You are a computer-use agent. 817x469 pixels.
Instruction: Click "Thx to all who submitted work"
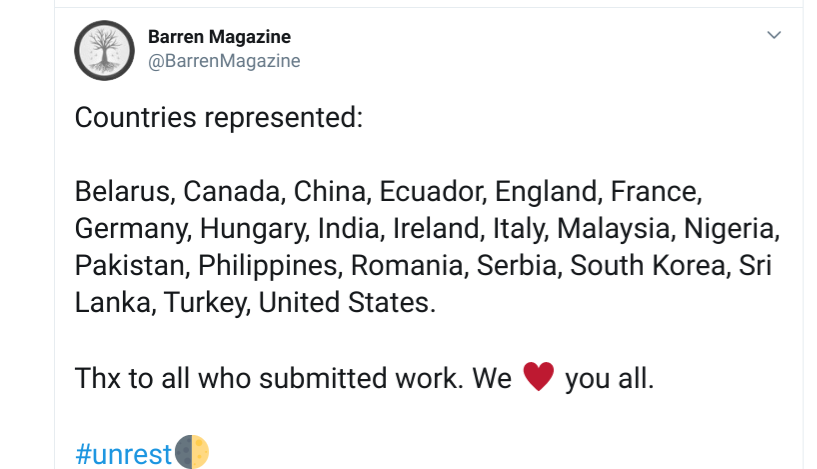click(257, 379)
